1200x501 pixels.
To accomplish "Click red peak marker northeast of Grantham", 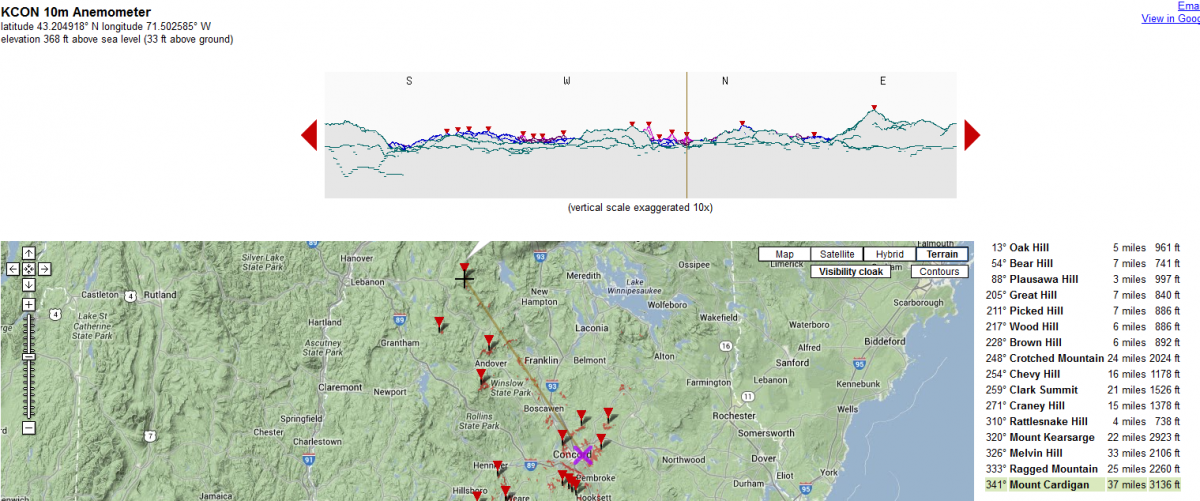I will click(440, 322).
